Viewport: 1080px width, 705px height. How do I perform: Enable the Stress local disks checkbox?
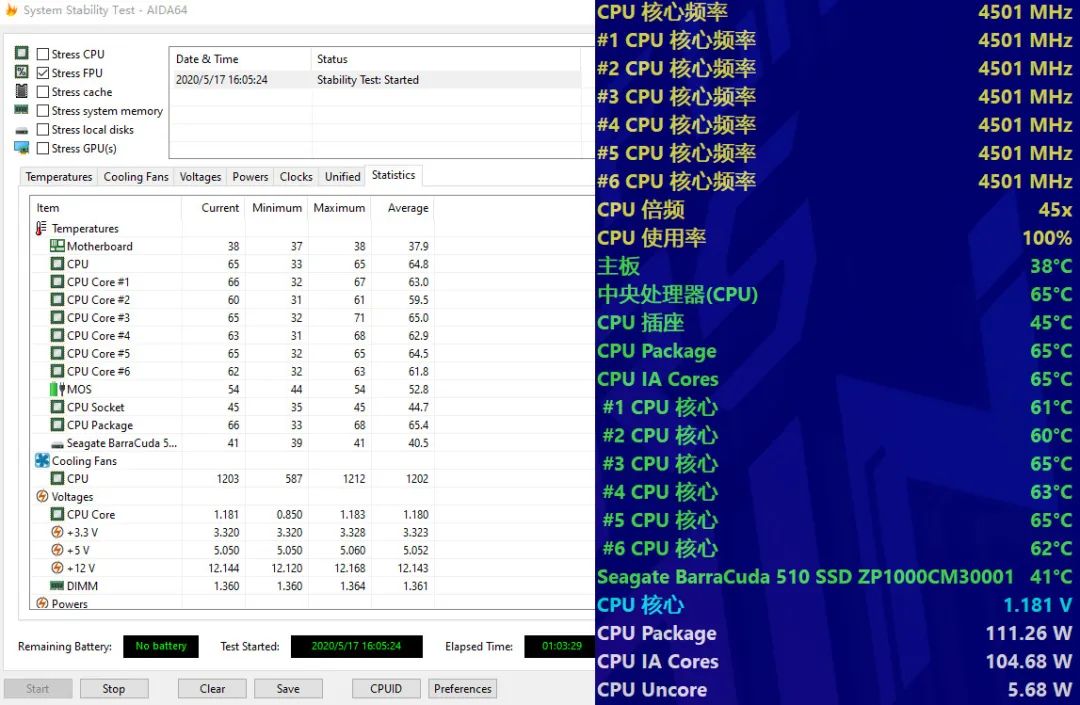tap(43, 129)
